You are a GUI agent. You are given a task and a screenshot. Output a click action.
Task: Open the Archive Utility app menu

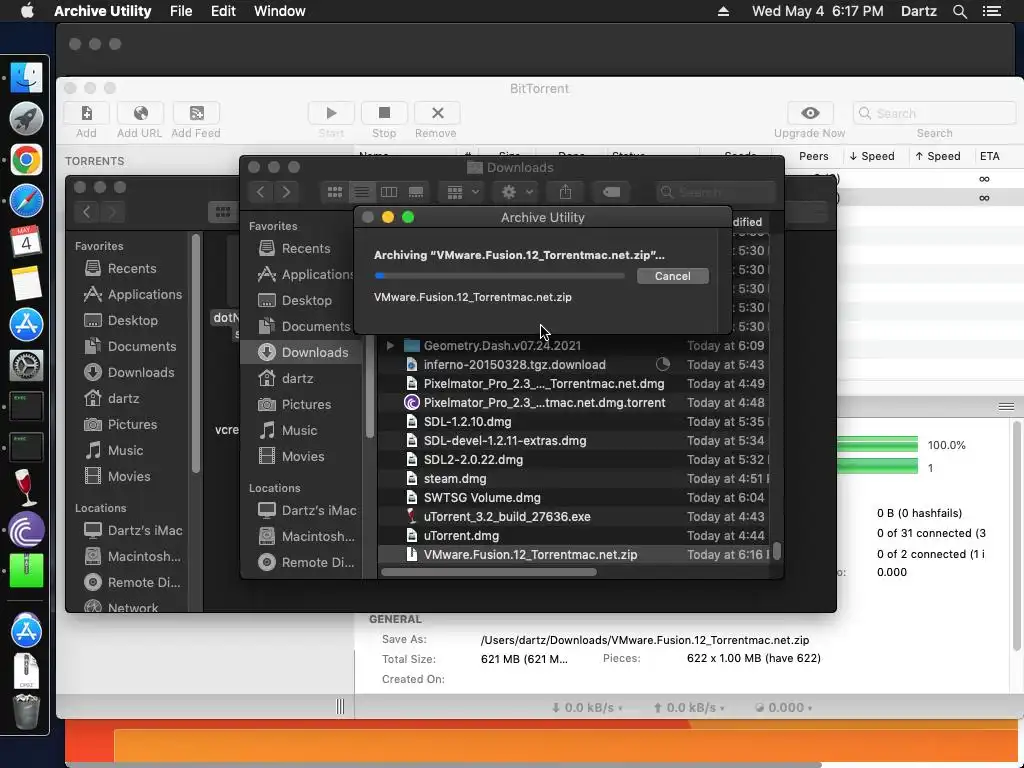click(x=103, y=11)
